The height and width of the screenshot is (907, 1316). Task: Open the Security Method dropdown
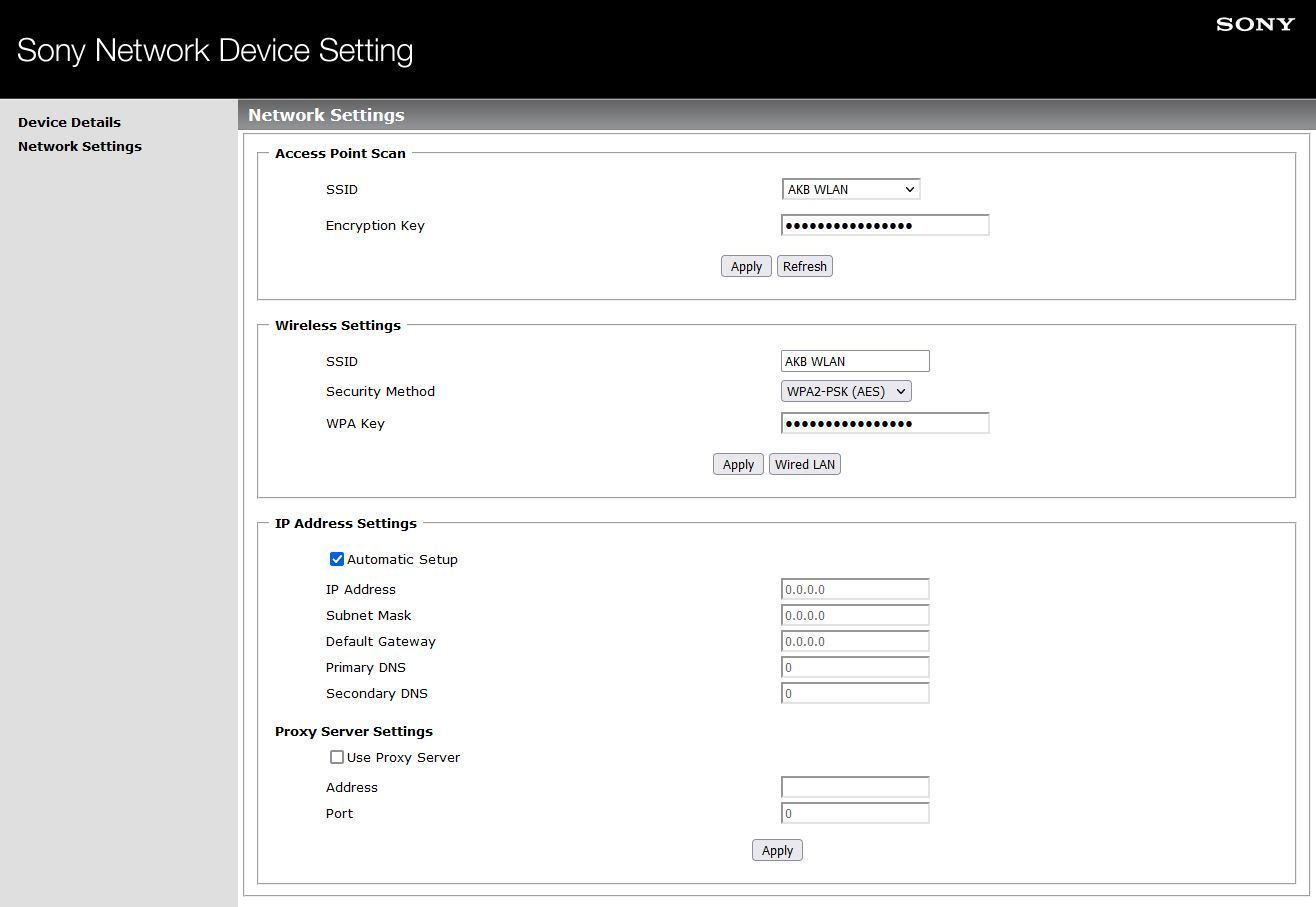click(846, 391)
